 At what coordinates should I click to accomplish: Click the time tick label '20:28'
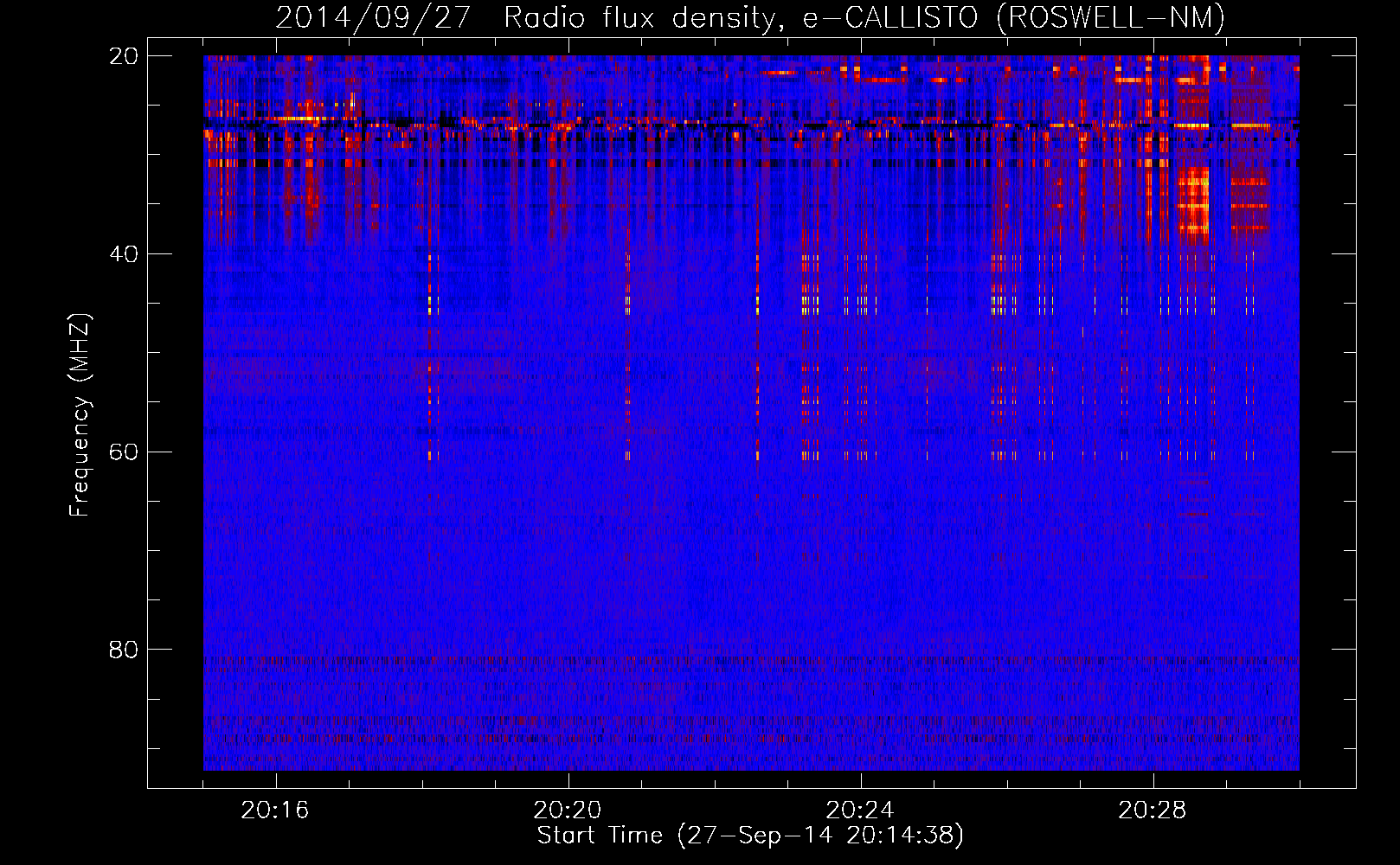click(x=1153, y=810)
